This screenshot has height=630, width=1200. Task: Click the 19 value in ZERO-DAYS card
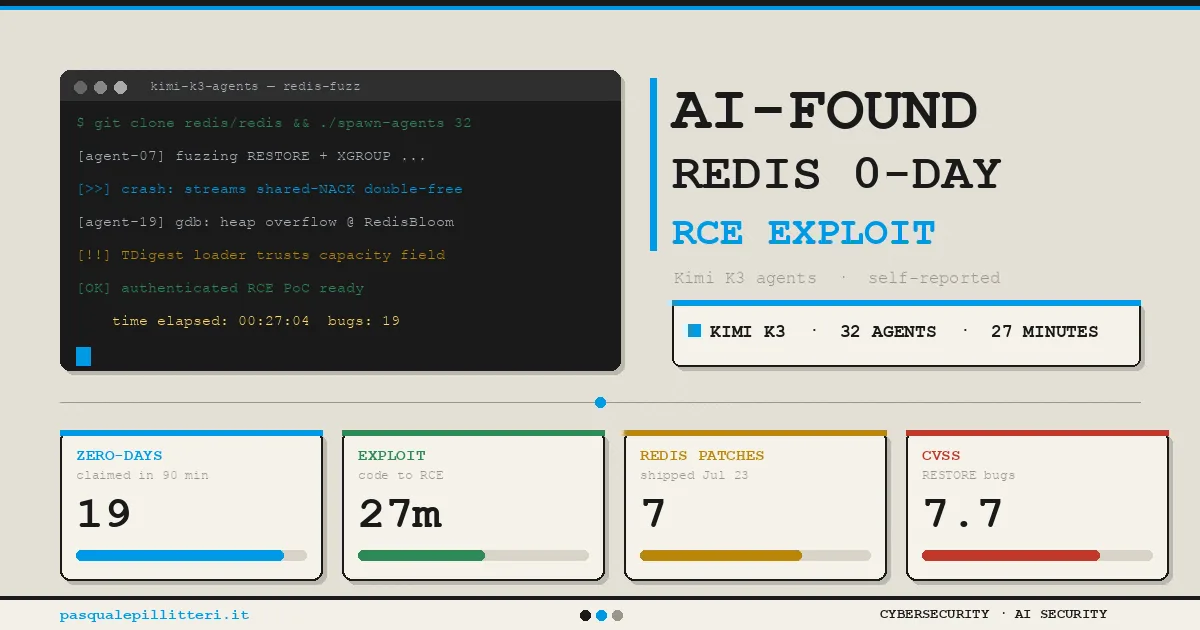(x=104, y=514)
